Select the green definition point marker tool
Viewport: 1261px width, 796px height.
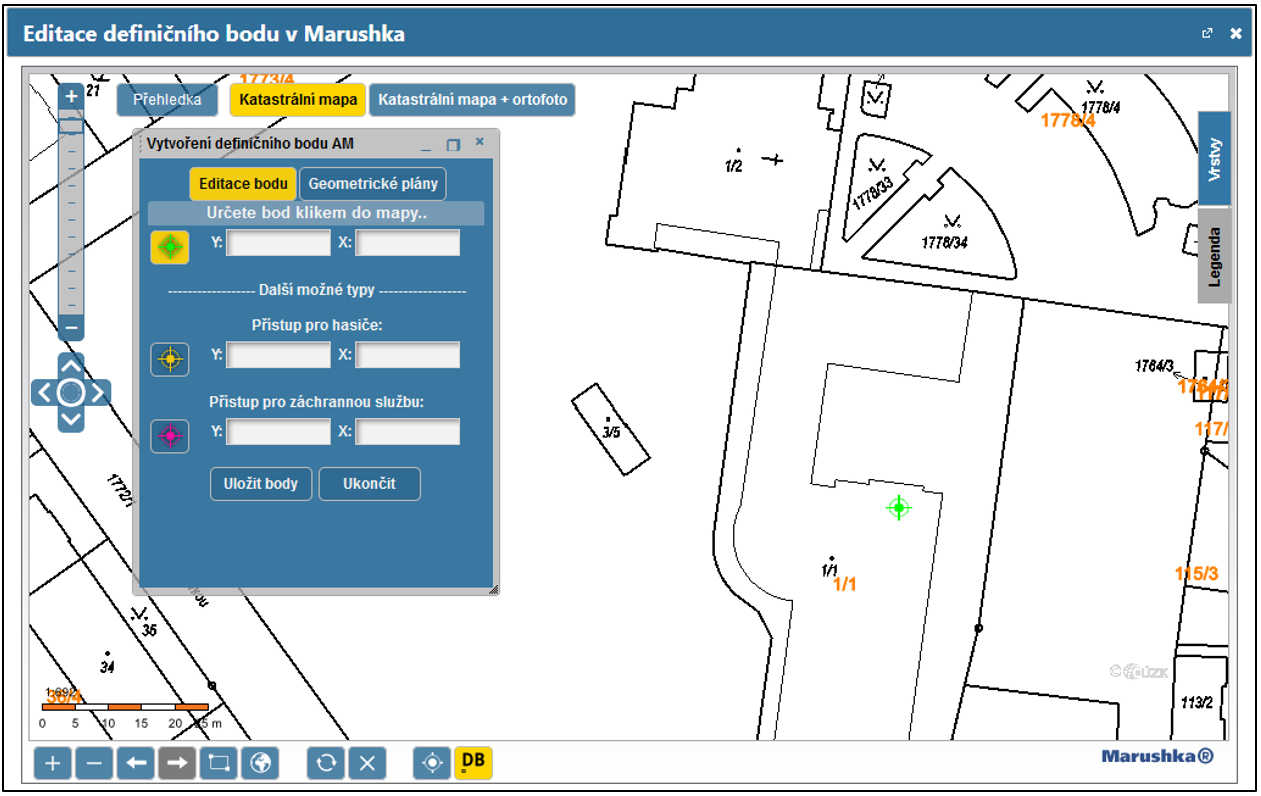point(170,246)
